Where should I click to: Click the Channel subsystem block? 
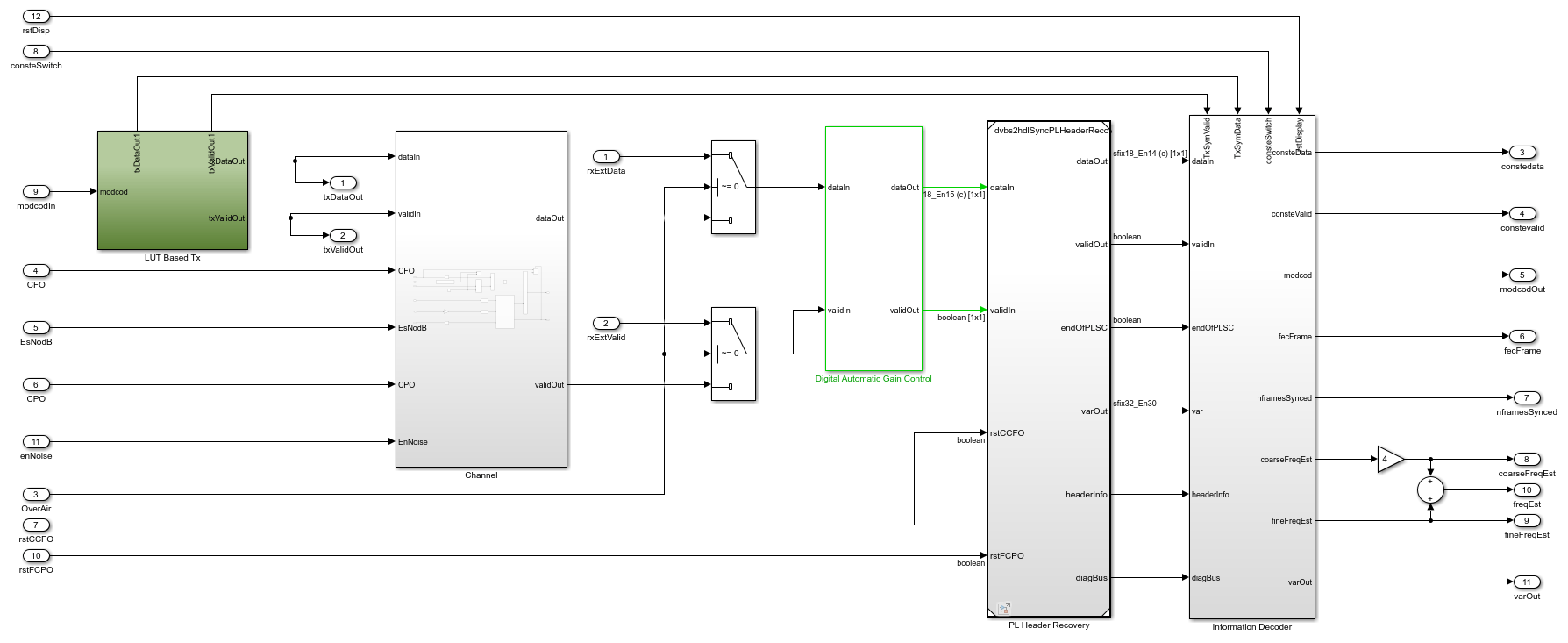(x=481, y=298)
